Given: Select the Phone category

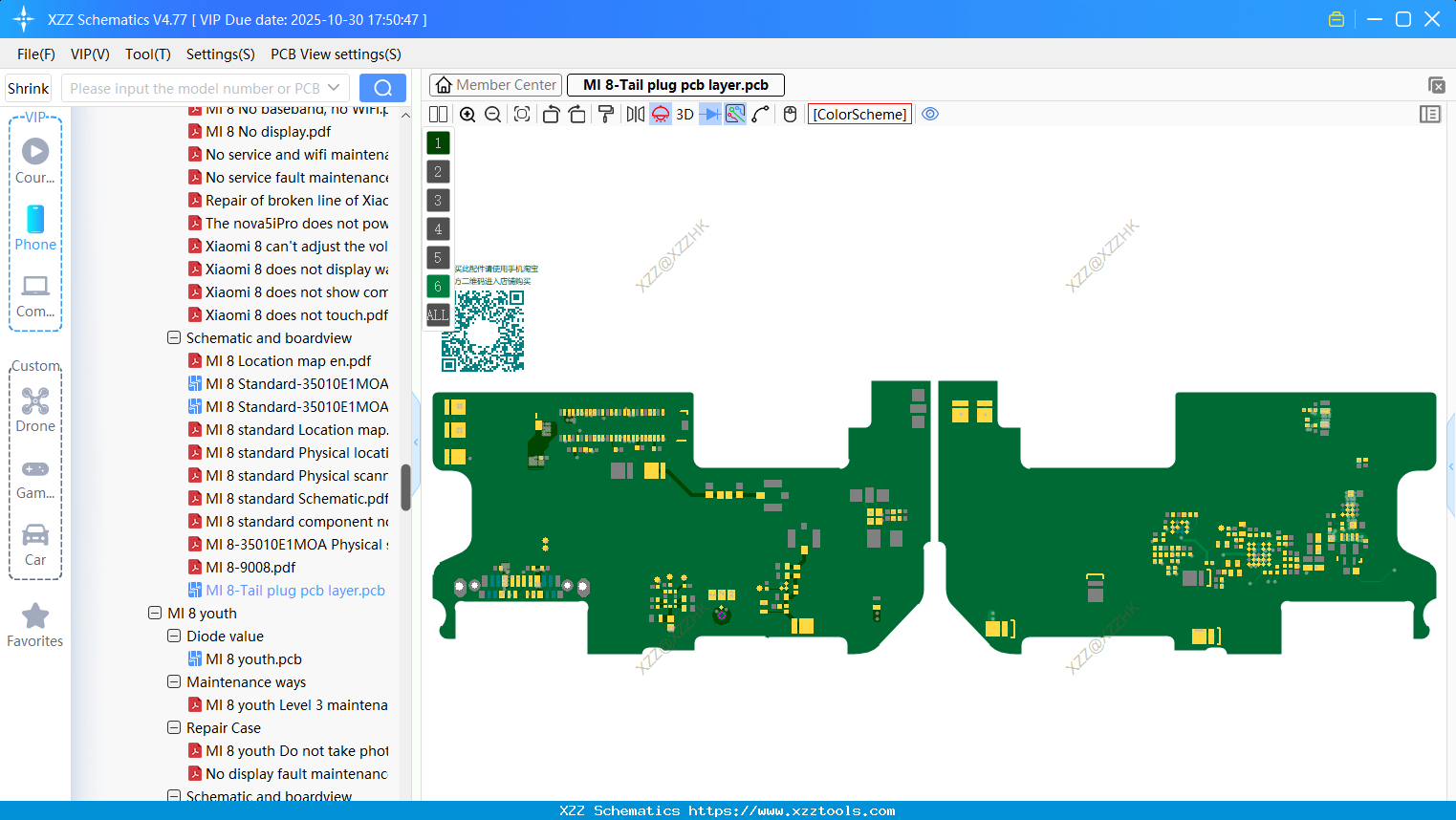Looking at the screenshot, I should tap(35, 228).
